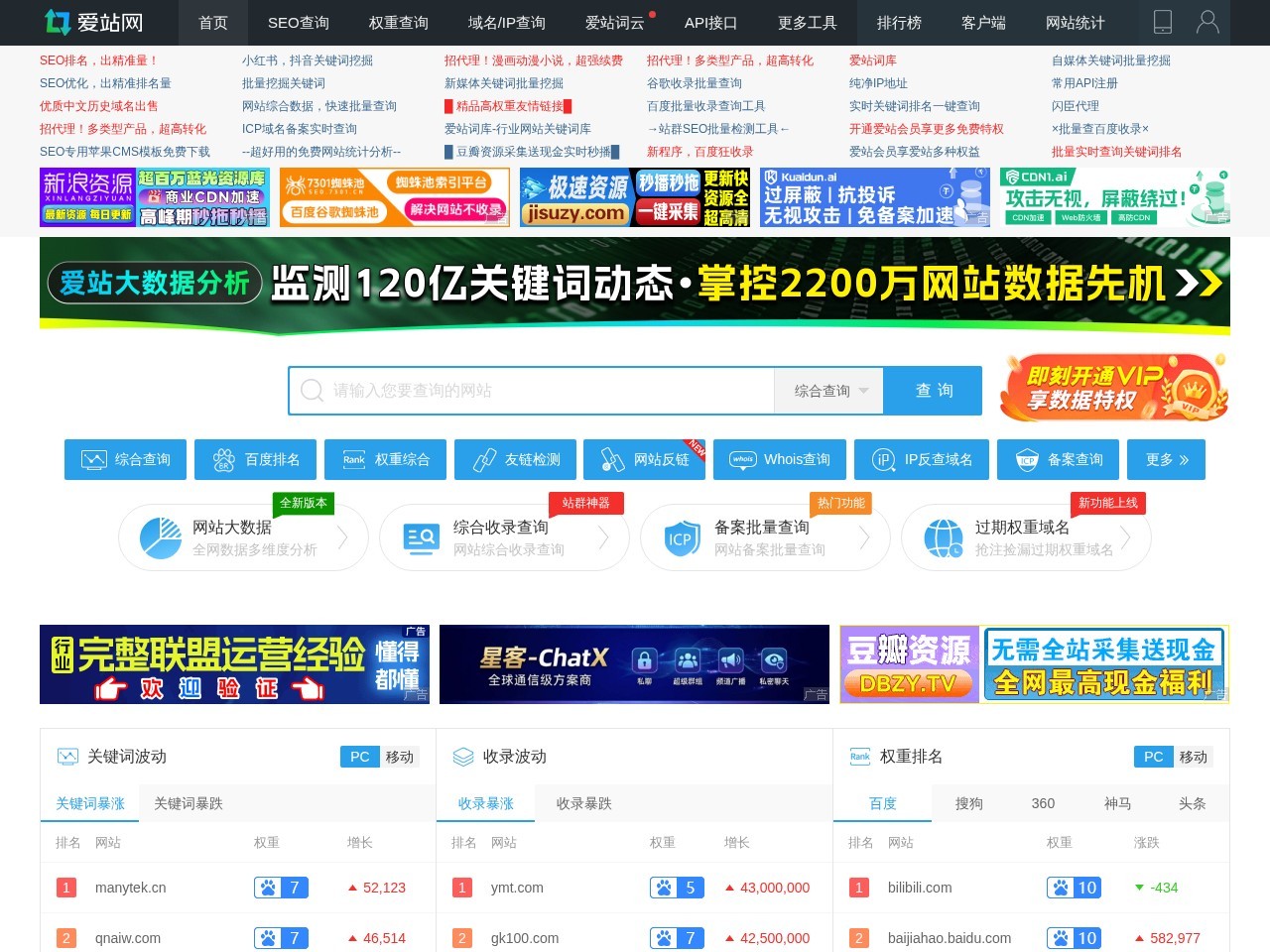This screenshot has height=952, width=1270.
Task: Switch 关键词波动 panel to 移动
Action: [x=400, y=757]
